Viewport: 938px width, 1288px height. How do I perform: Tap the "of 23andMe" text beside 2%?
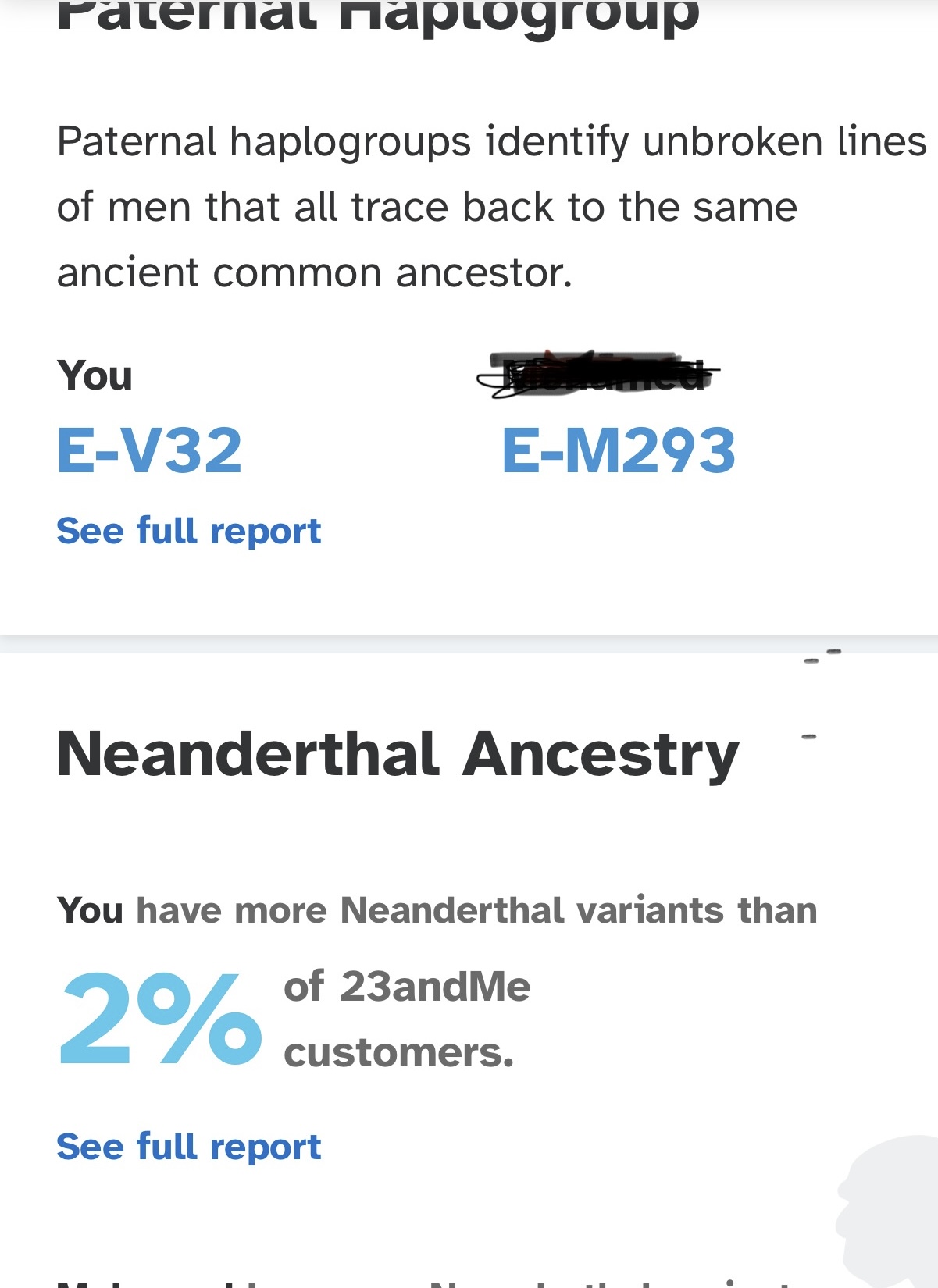click(407, 986)
